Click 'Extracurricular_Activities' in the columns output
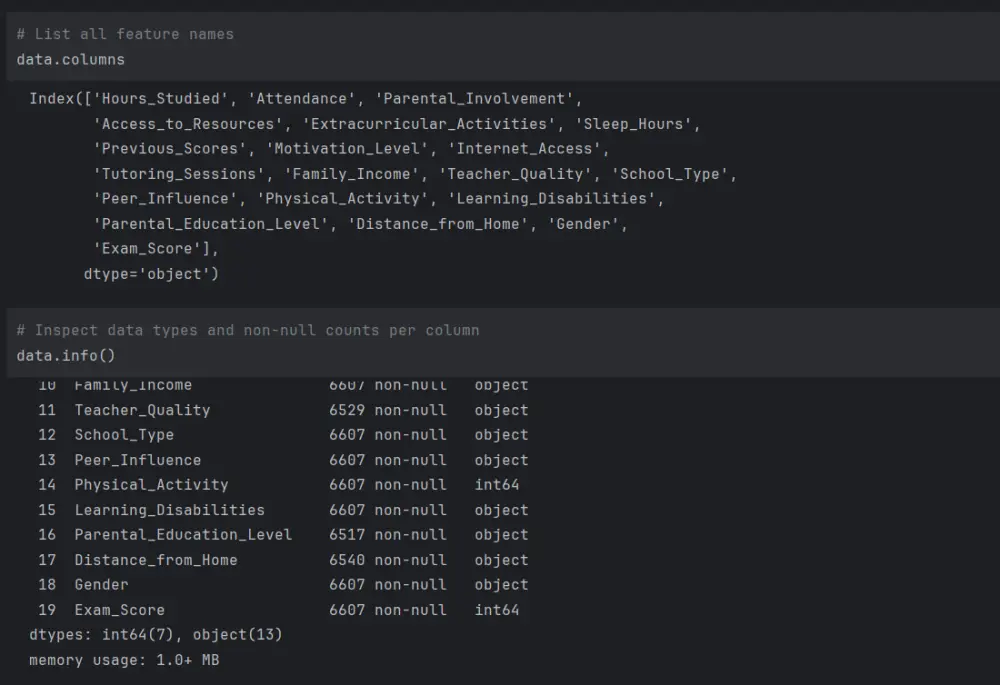Viewport: 1000px width, 685px height. (430, 124)
